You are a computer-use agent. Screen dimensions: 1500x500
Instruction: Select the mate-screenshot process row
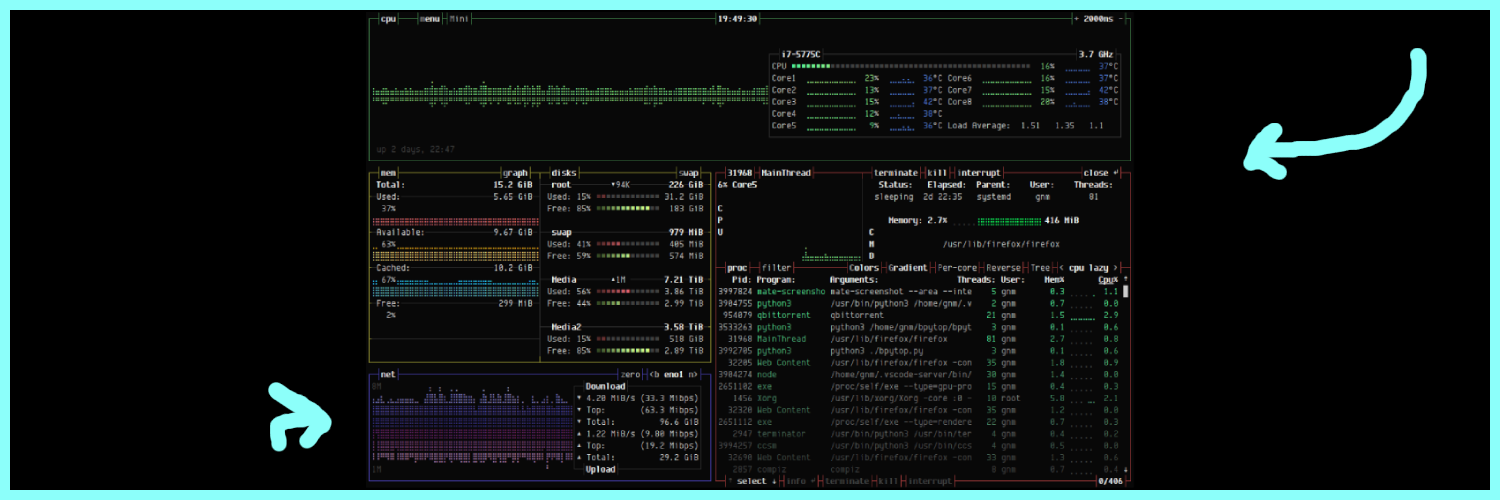[x=918, y=291]
